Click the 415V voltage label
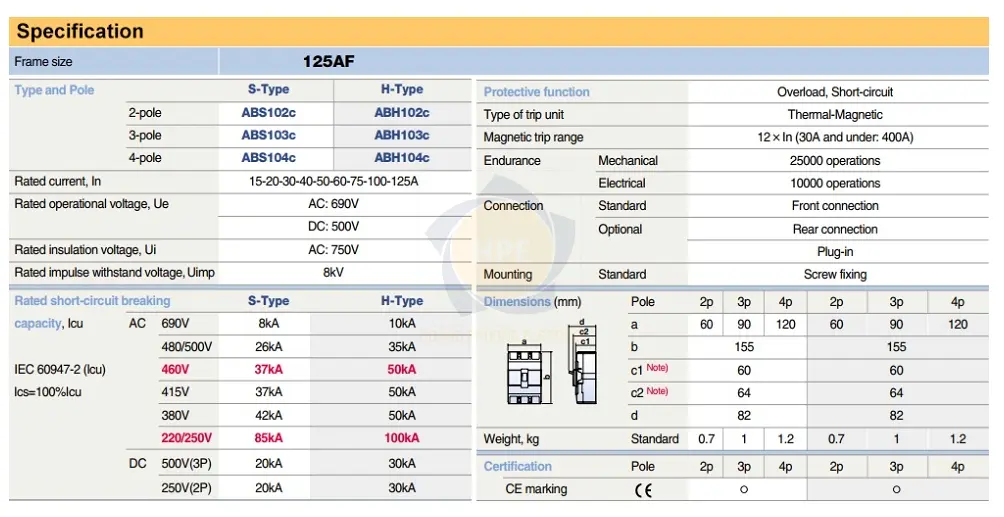1004x517 pixels. (175, 392)
